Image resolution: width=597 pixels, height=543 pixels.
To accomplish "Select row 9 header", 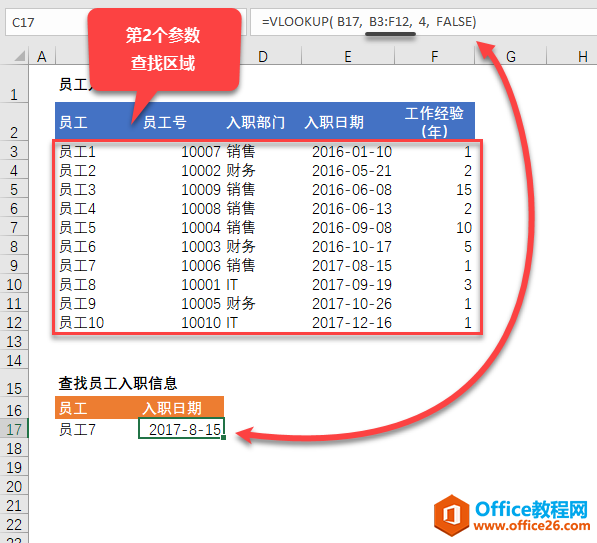I will click(x=14, y=265).
